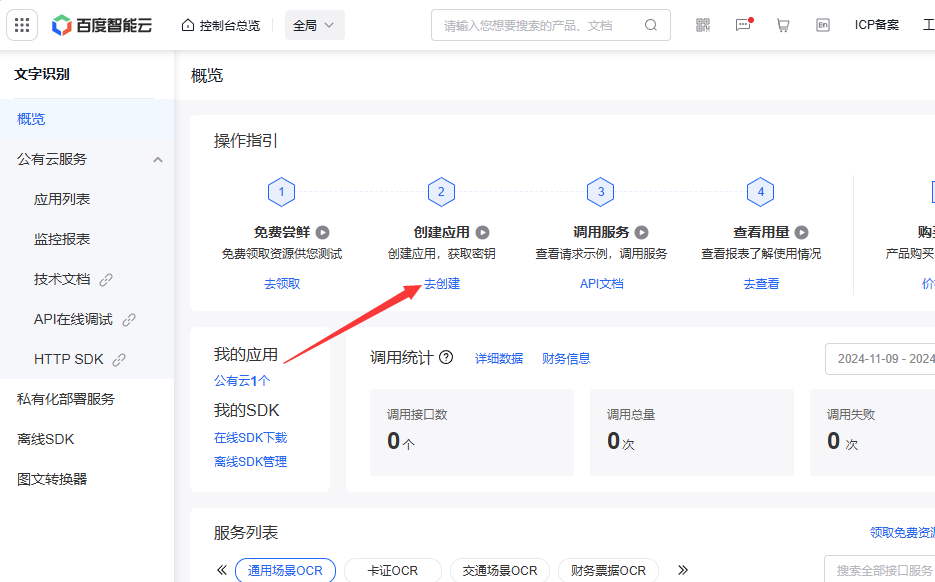This screenshot has height=582, width=935.
Task: Open the 详细数据 link
Action: (x=499, y=358)
